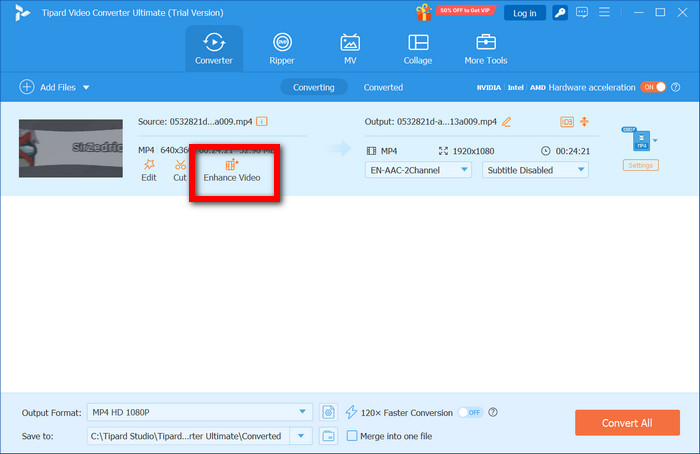Open the Subtitle Disabled dropdown
This screenshot has height=454, width=700.
pyautogui.click(x=535, y=170)
